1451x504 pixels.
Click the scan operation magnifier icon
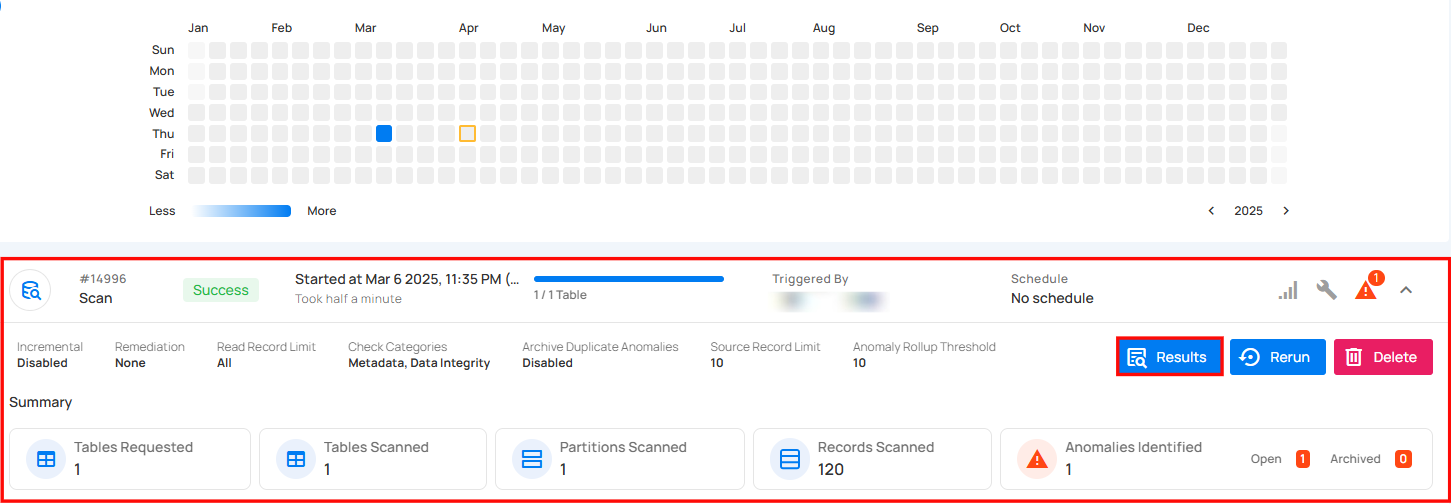pyautogui.click(x=31, y=291)
